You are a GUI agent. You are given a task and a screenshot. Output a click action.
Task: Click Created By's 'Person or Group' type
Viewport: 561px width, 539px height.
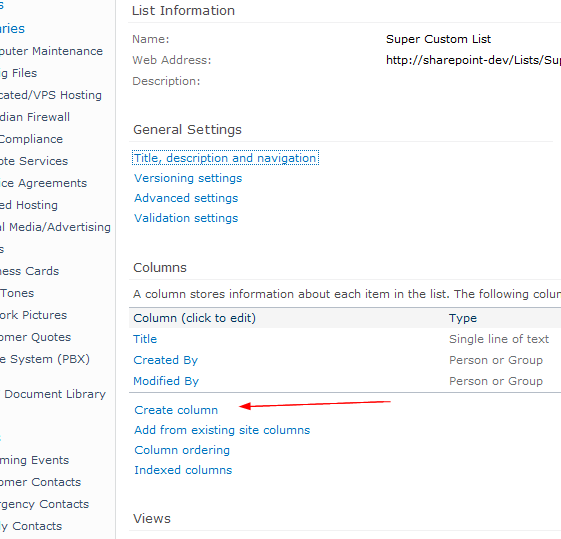point(496,360)
